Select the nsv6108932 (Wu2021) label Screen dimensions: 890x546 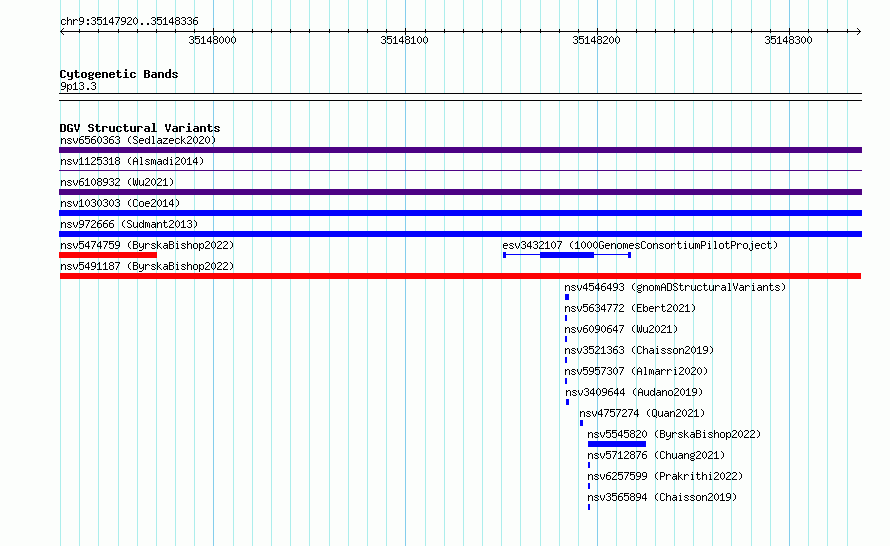coord(117,182)
